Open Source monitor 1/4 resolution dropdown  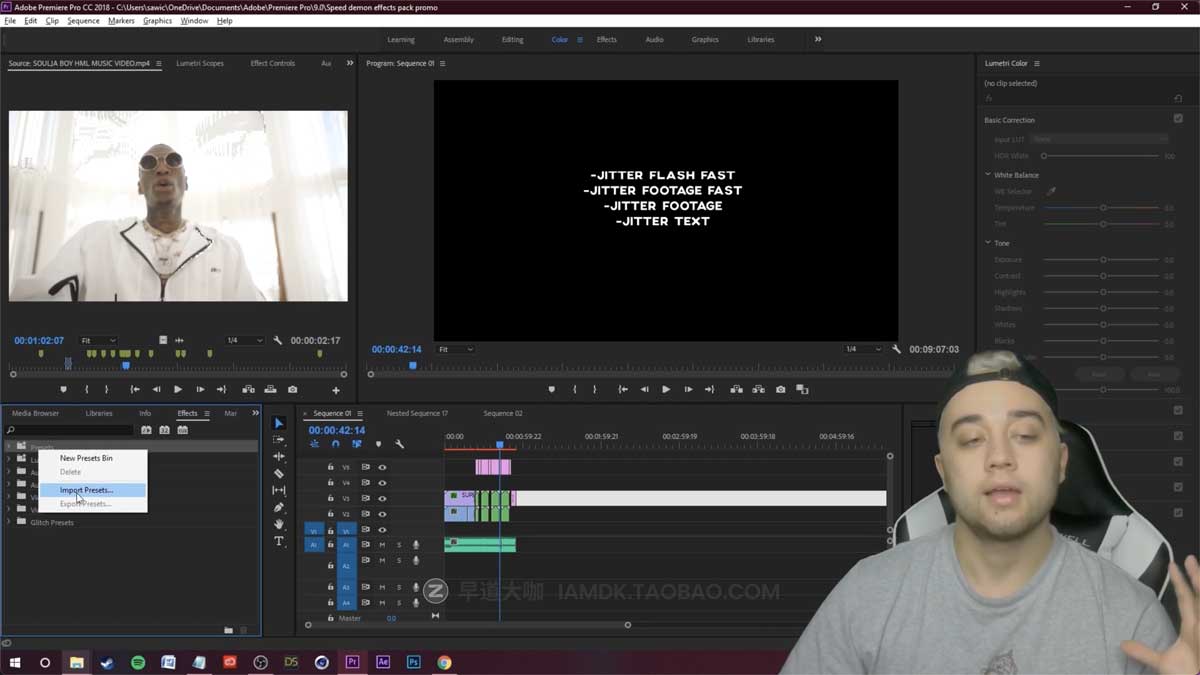(244, 341)
